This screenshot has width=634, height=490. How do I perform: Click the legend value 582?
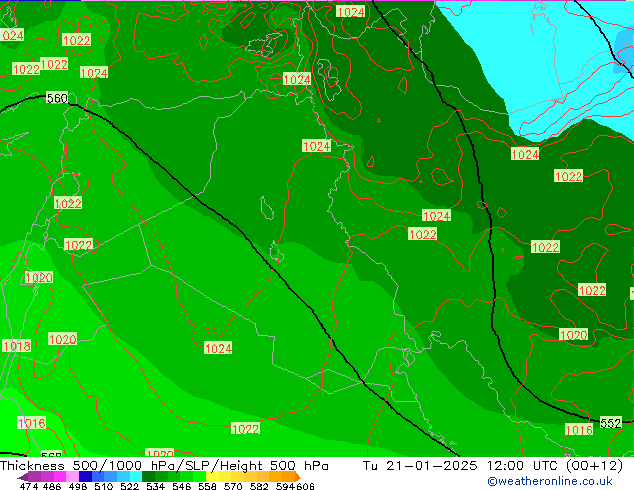pos(259,486)
